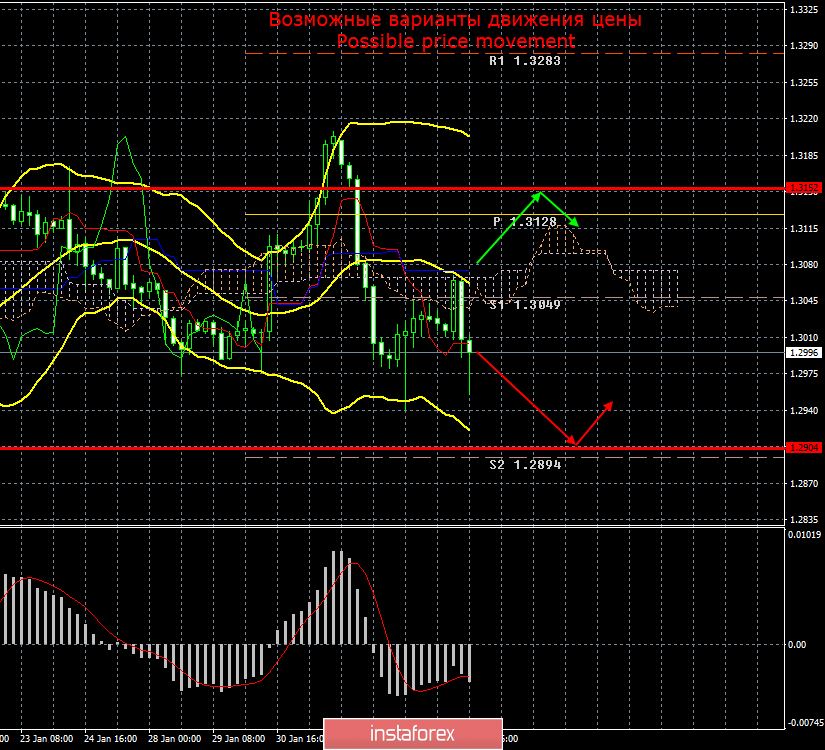Click the 28 Jan 00:00 time axis label

tap(174, 740)
